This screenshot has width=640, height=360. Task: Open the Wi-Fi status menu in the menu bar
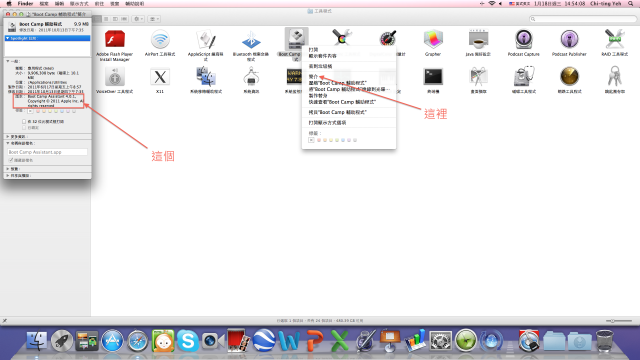[492, 3]
